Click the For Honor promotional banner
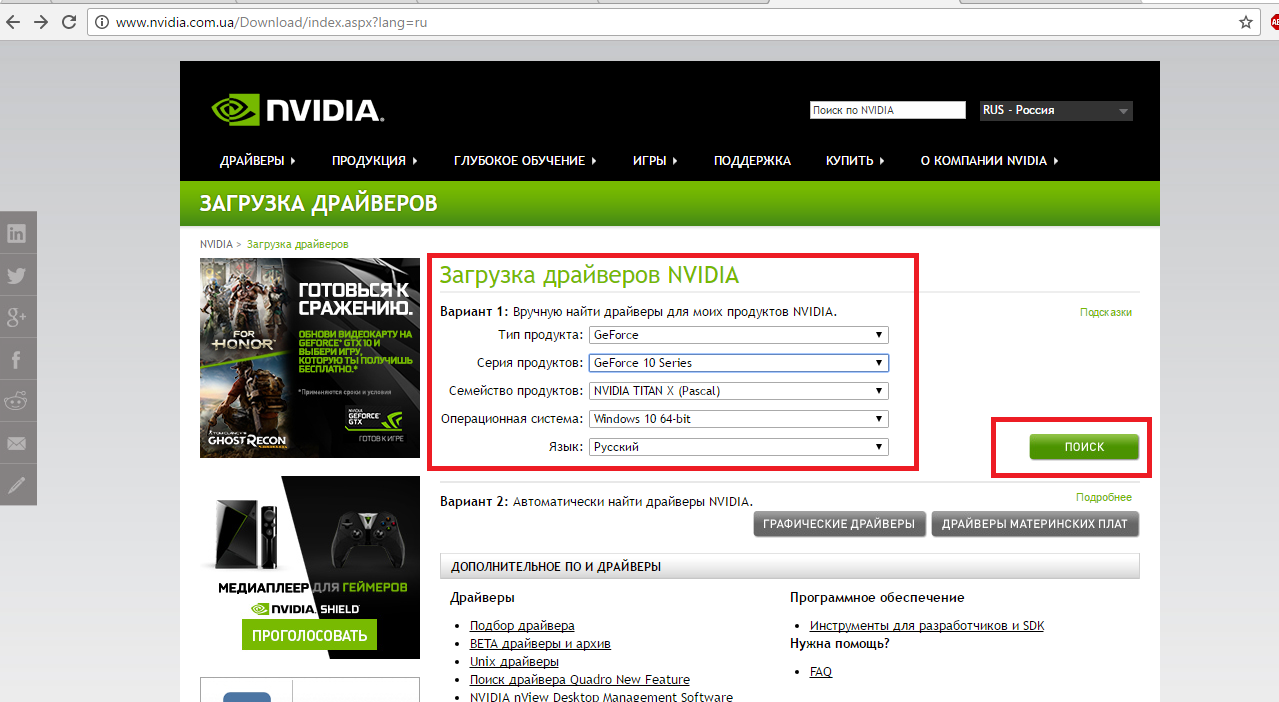Screen dimensions: 1279x702 [310, 357]
